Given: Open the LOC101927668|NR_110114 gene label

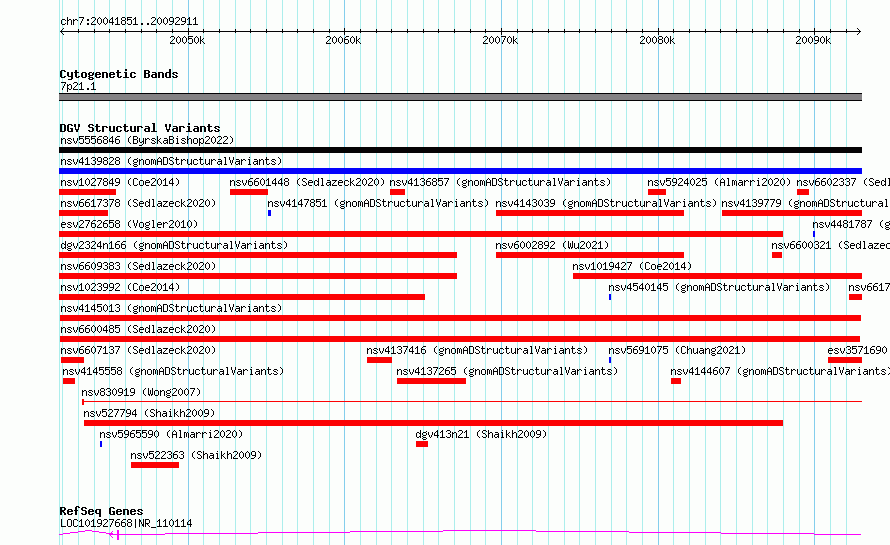Looking at the screenshot, I should [126, 523].
